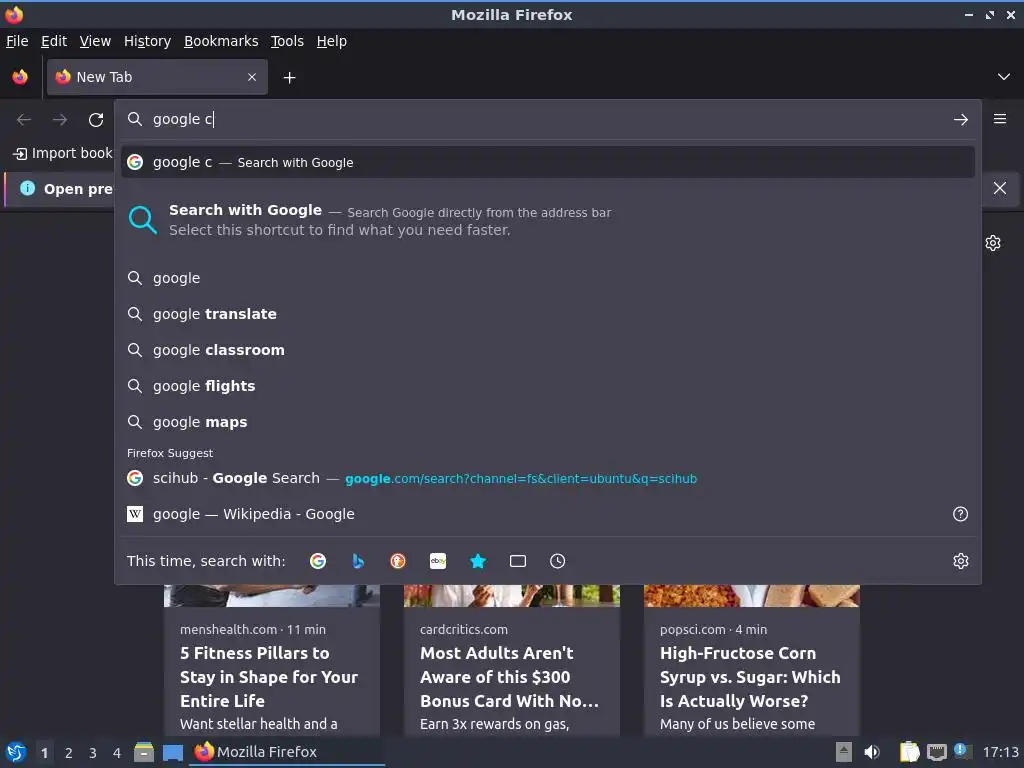The width and height of the screenshot is (1024, 768).
Task: Open the Bookmarks menu
Action: [x=221, y=41]
